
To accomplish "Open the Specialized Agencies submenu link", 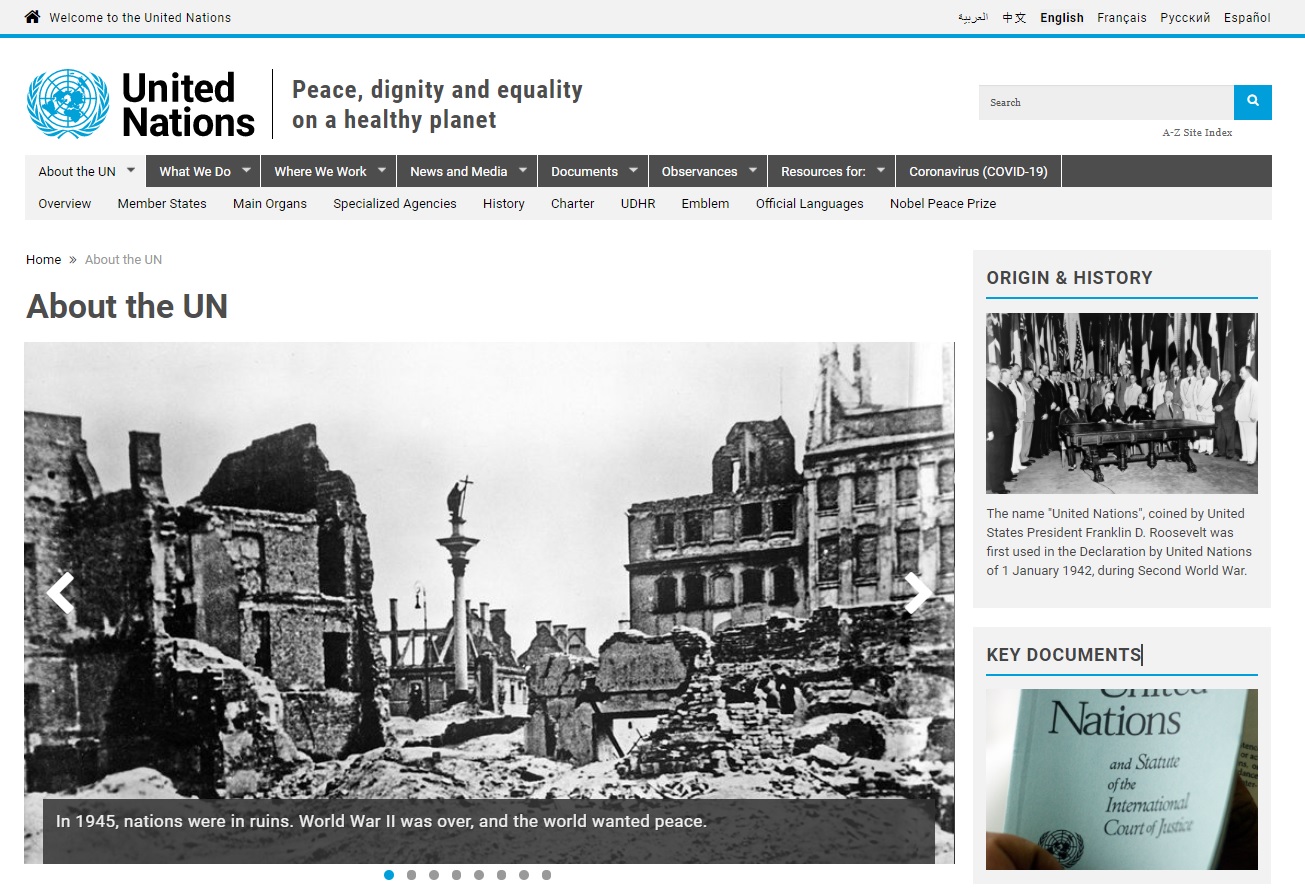I will click(x=395, y=203).
